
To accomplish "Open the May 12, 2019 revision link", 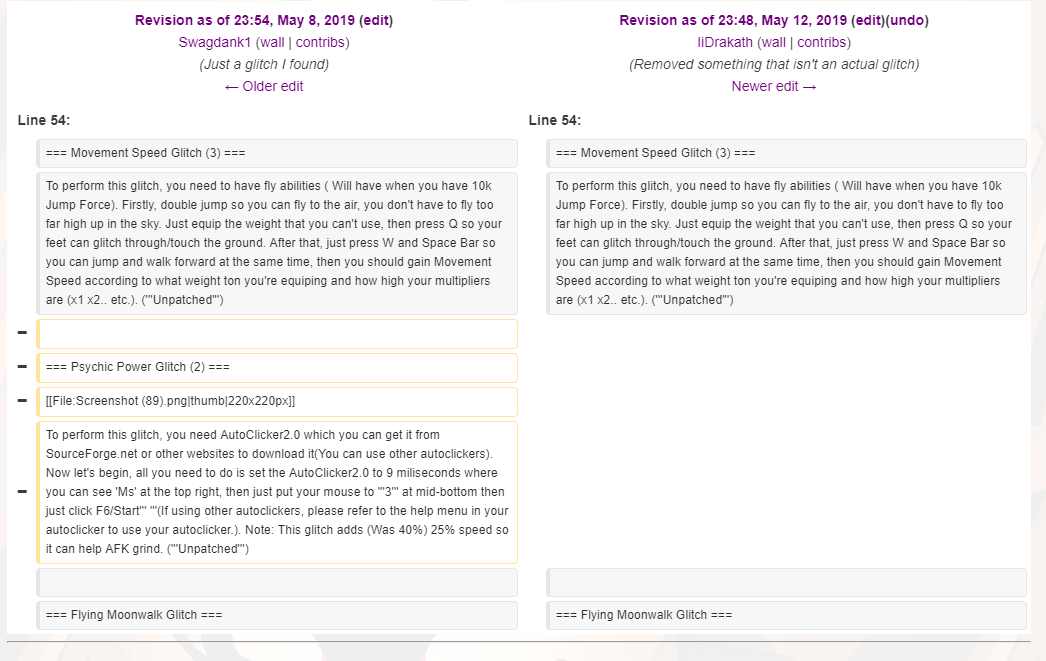I will point(732,20).
